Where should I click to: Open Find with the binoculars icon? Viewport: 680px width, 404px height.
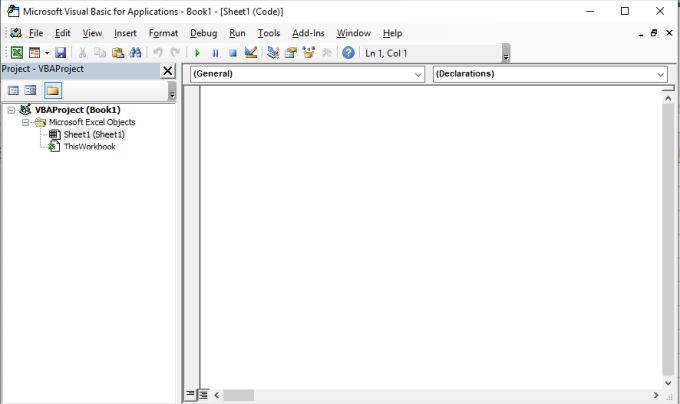point(136,53)
